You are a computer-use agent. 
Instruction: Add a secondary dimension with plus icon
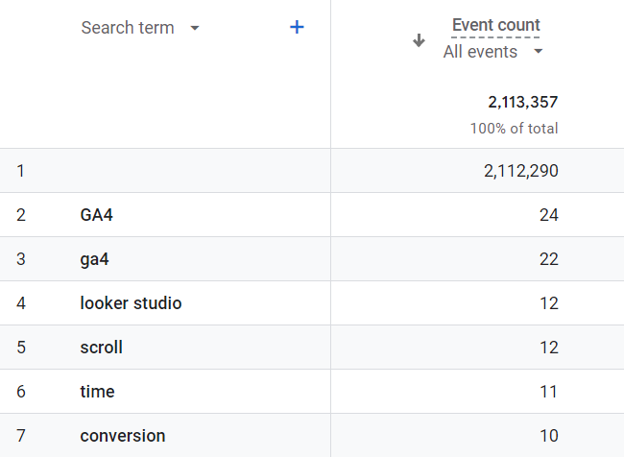[x=296, y=28]
